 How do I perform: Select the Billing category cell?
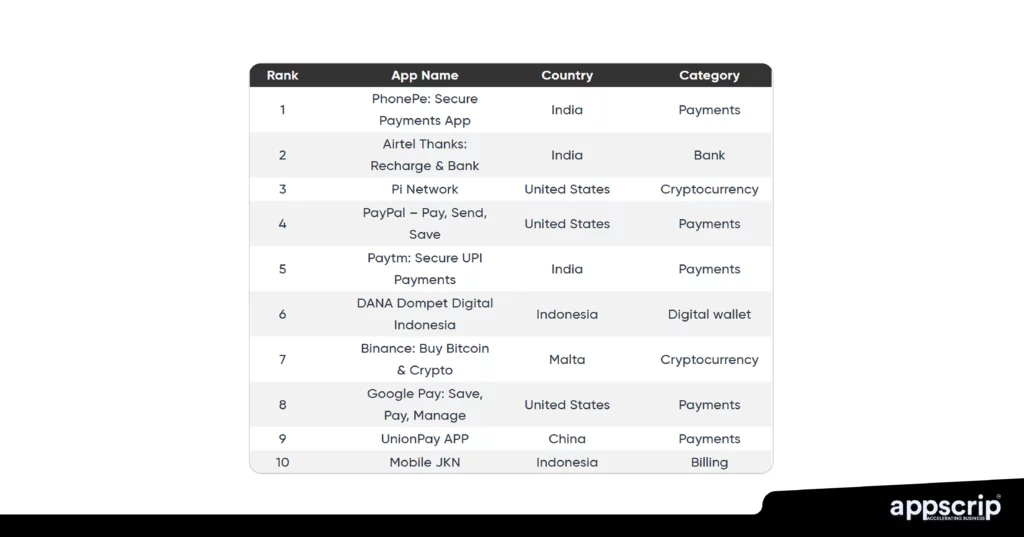709,462
